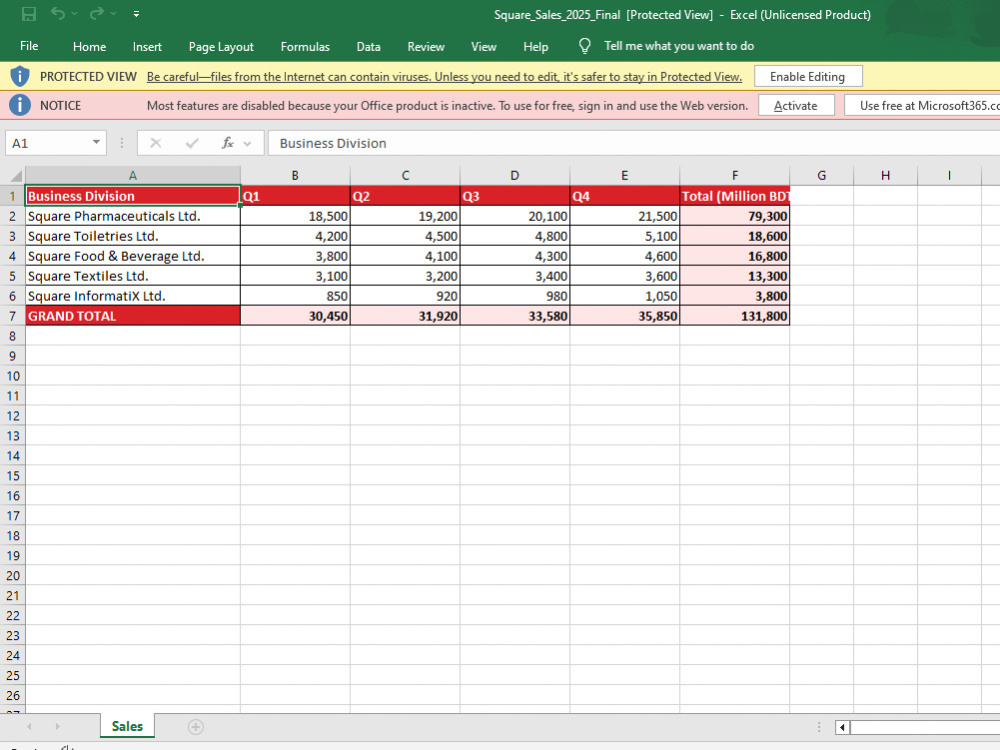The image size is (1000, 750).
Task: Select column A header
Action: point(133,175)
